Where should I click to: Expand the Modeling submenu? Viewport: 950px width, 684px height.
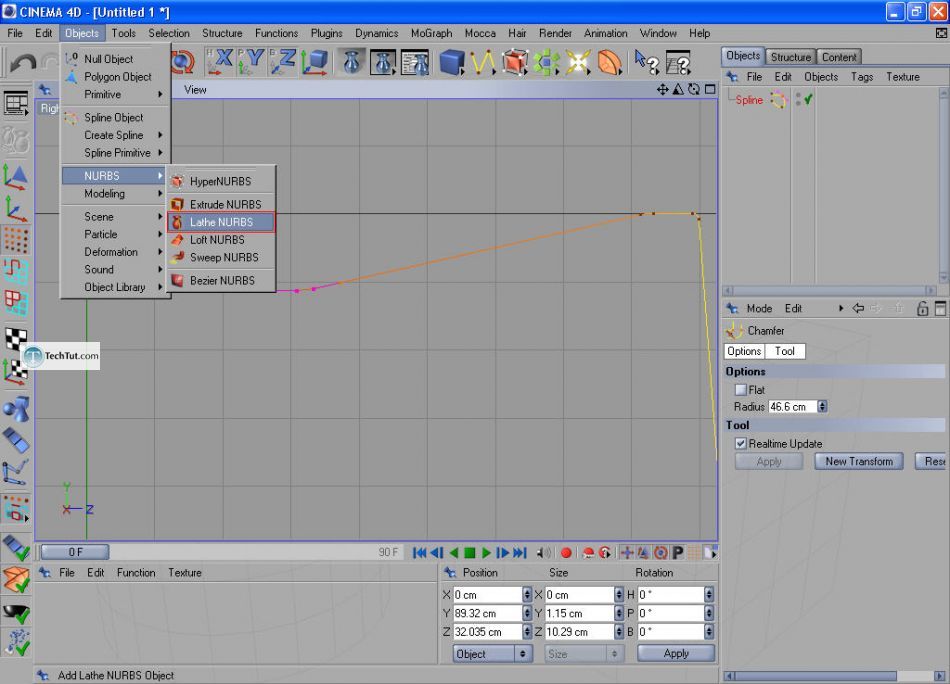coord(116,194)
